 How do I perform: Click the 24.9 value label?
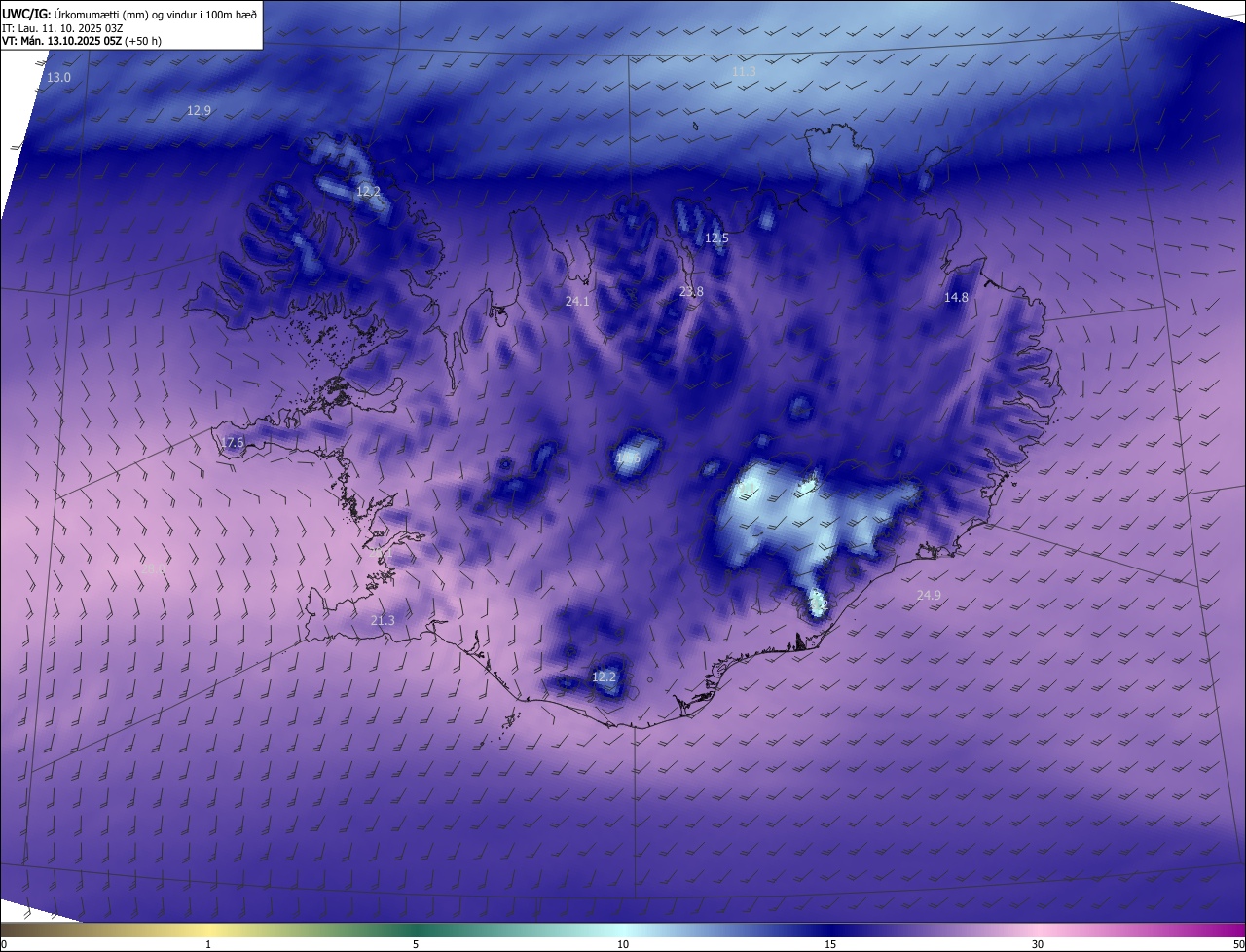pos(929,595)
